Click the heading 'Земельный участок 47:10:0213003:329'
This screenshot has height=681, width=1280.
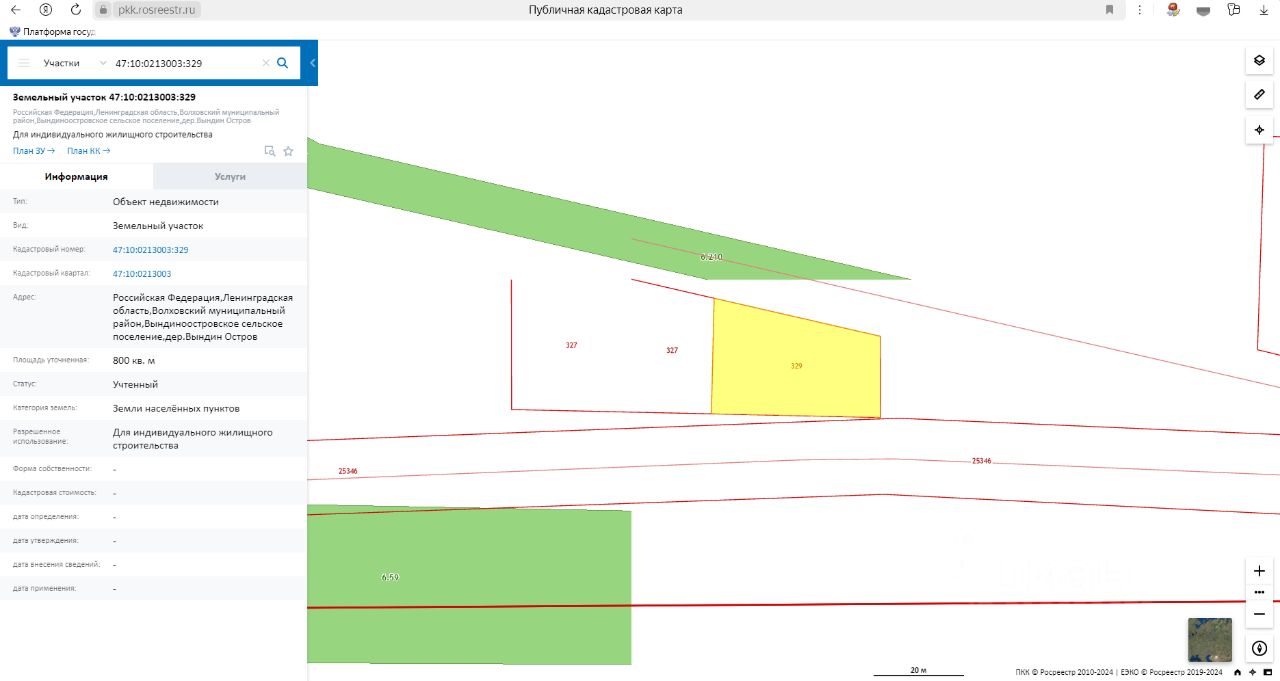click(104, 97)
